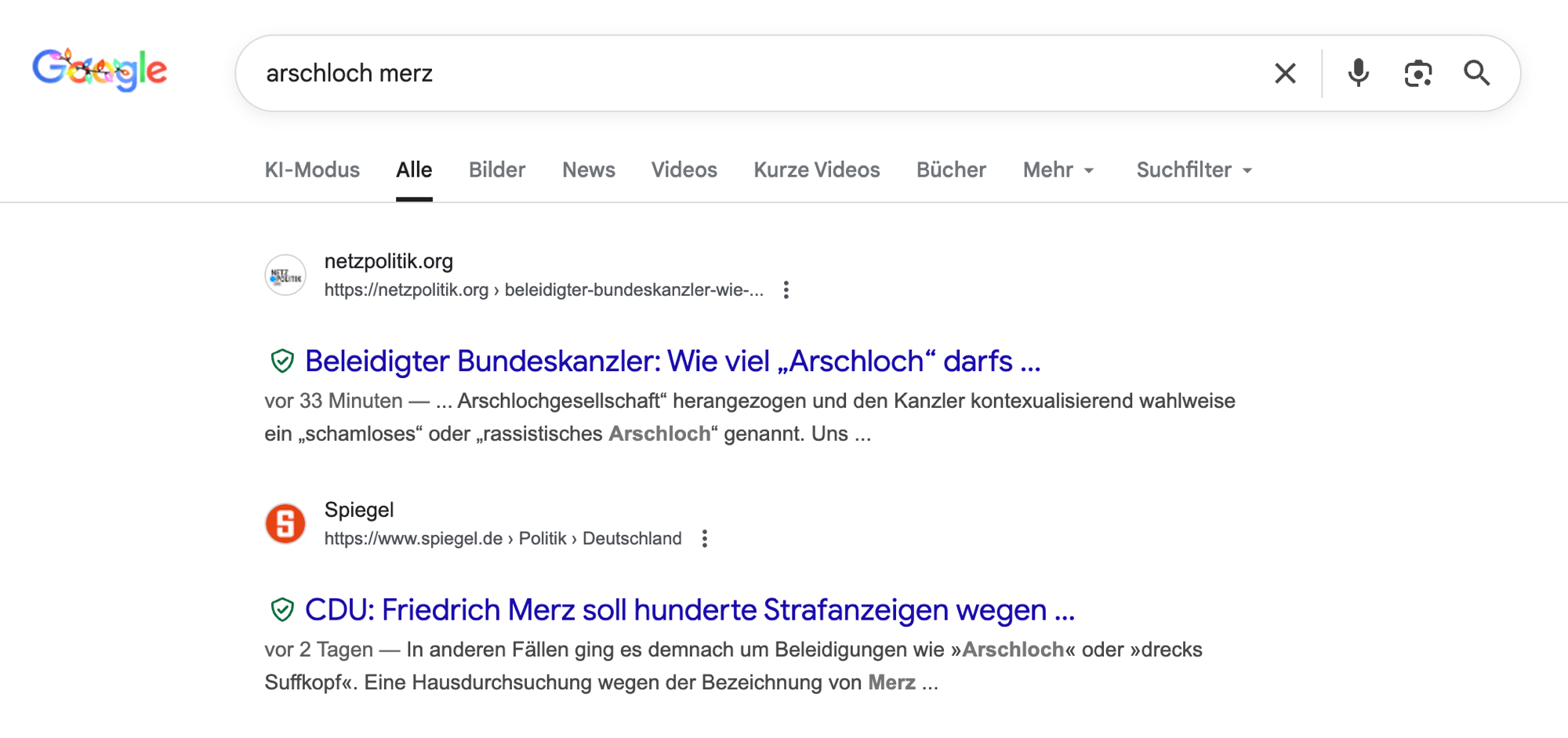
Task: Expand the Suchfilter dropdown
Action: tap(1193, 170)
